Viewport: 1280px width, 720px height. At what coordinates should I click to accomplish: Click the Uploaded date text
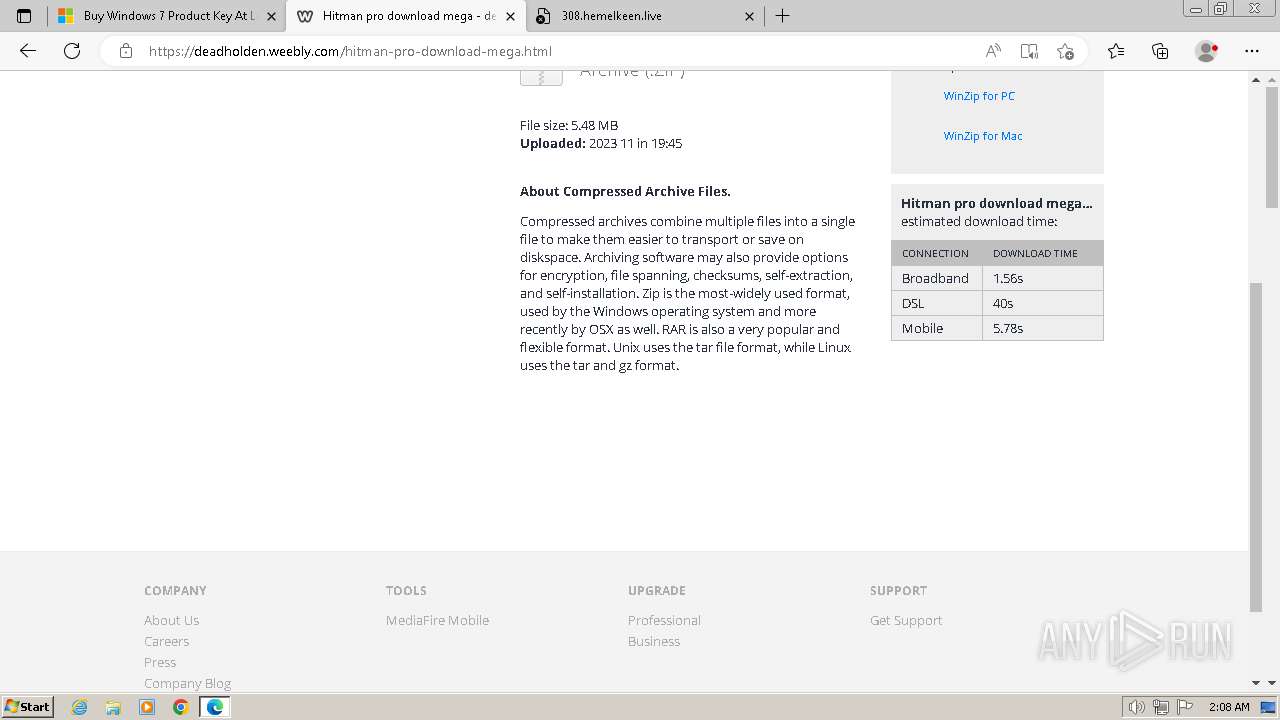coord(601,143)
